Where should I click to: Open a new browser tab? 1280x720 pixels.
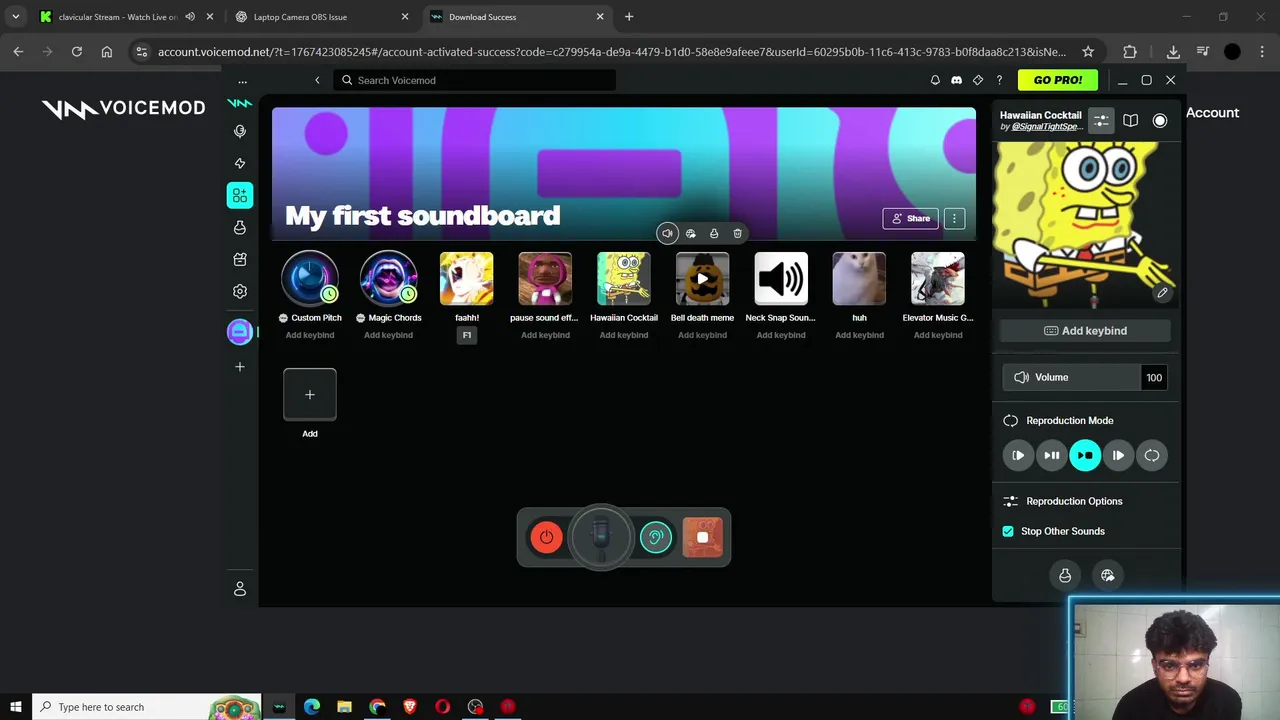point(629,17)
